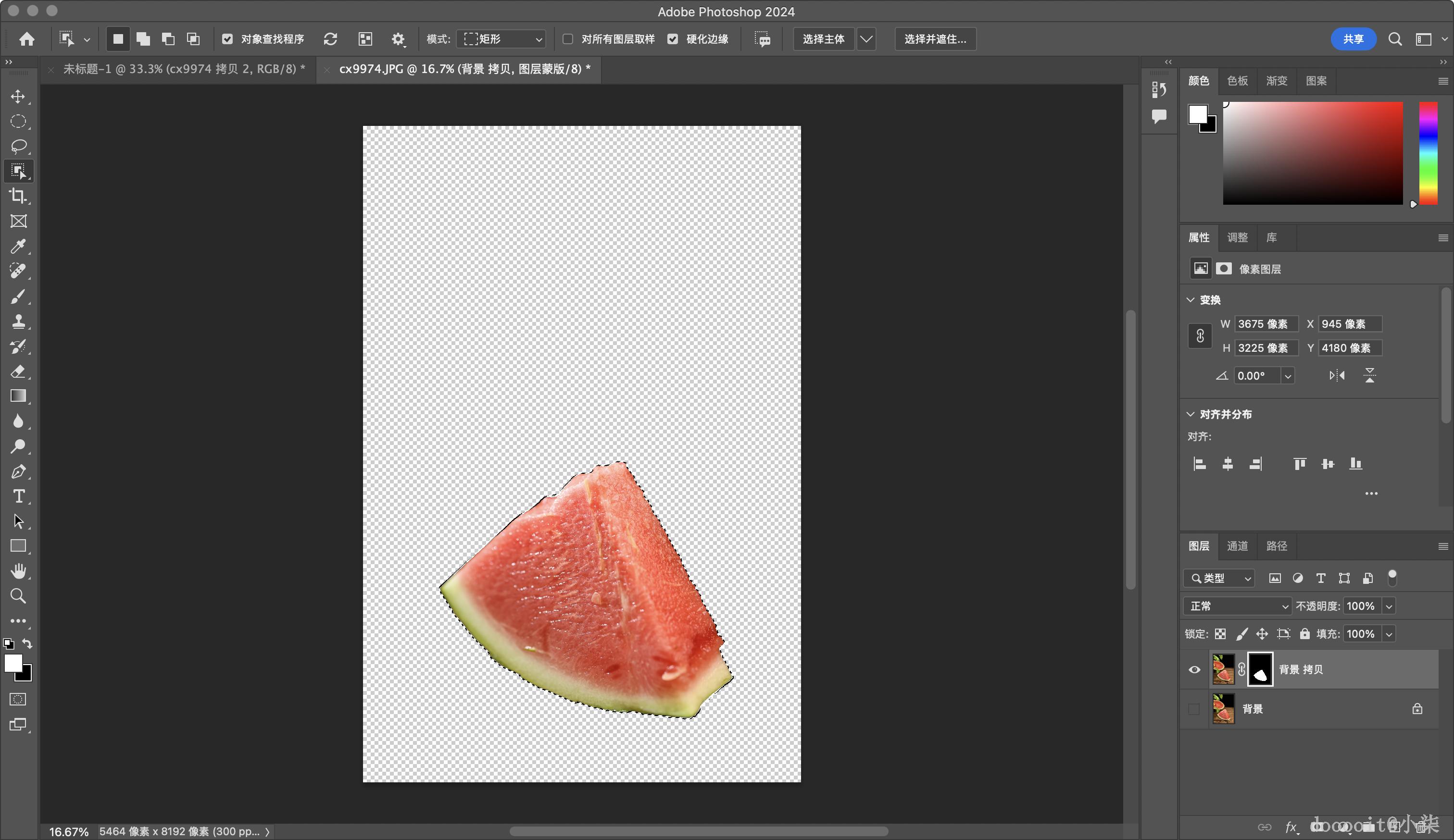Image resolution: width=1454 pixels, height=840 pixels.
Task: Enable 对所有图层取样 checkbox
Action: [568, 39]
